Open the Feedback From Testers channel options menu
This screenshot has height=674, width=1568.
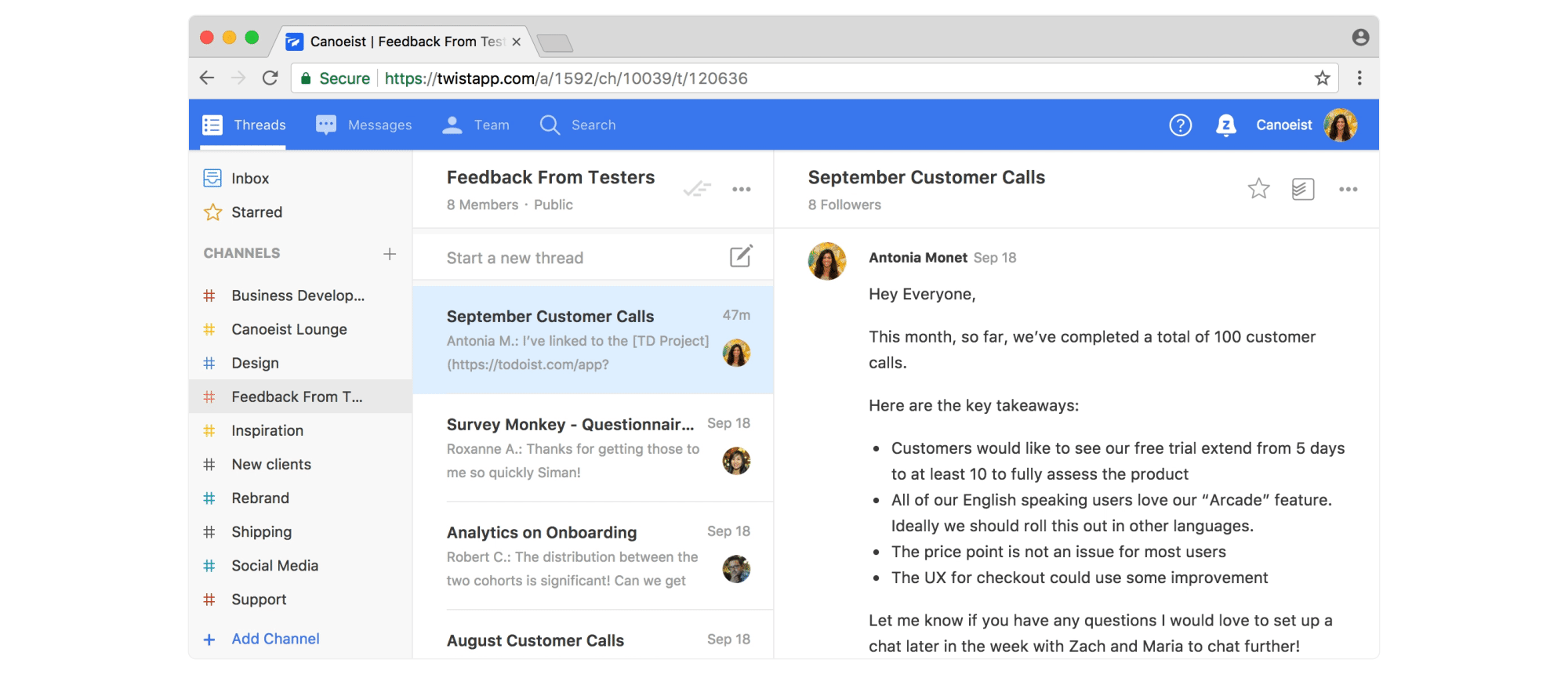(x=741, y=189)
